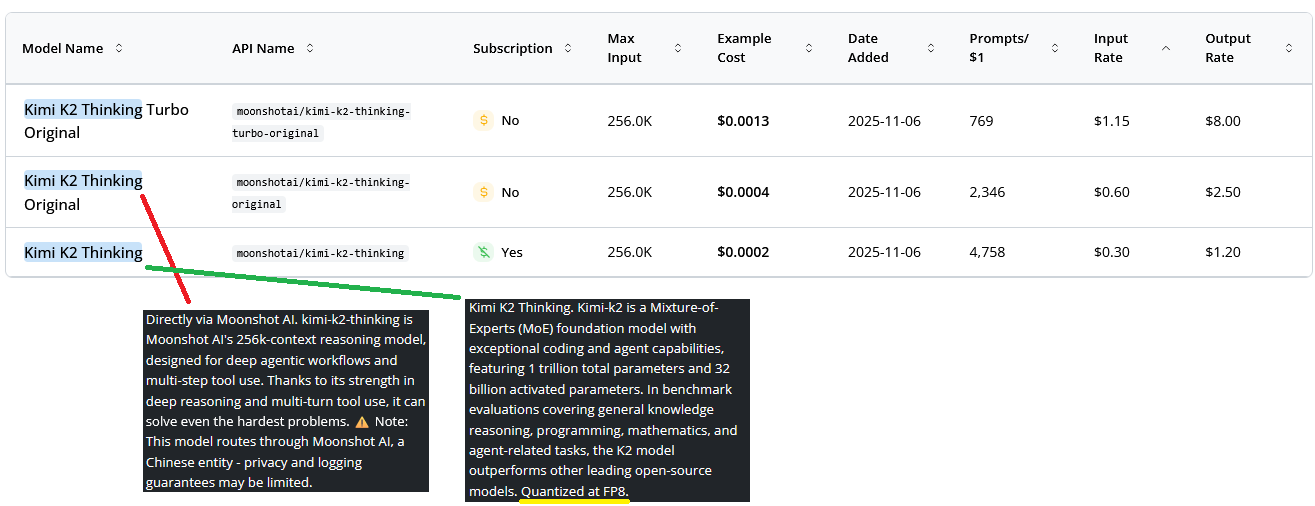Click the Input Rate column header
Image resolution: width=1315 pixels, height=506 pixels.
click(1111, 48)
